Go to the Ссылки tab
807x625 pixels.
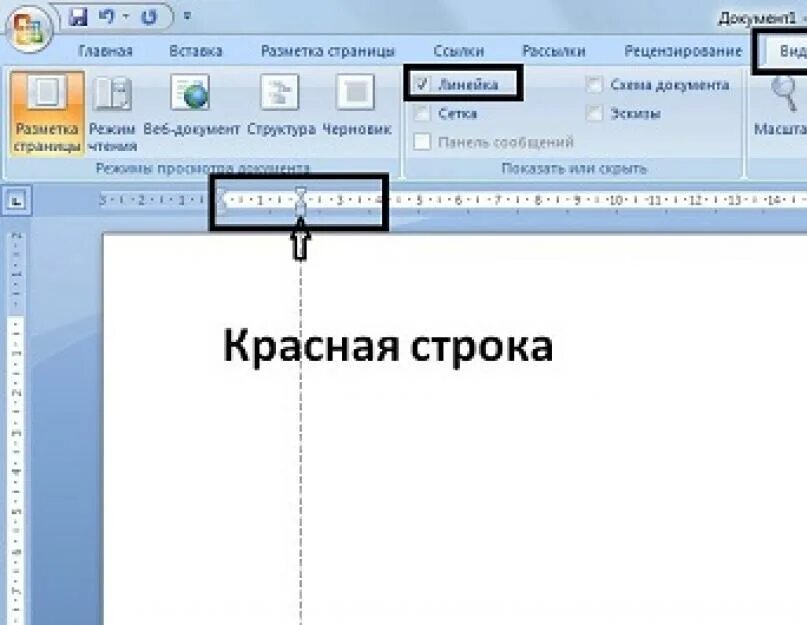[459, 51]
